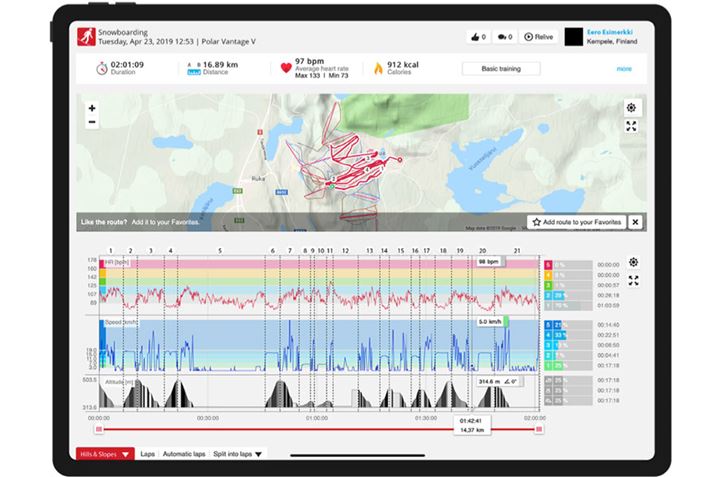Open Basic training selection box
This screenshot has height=477, width=715.
pos(500,69)
